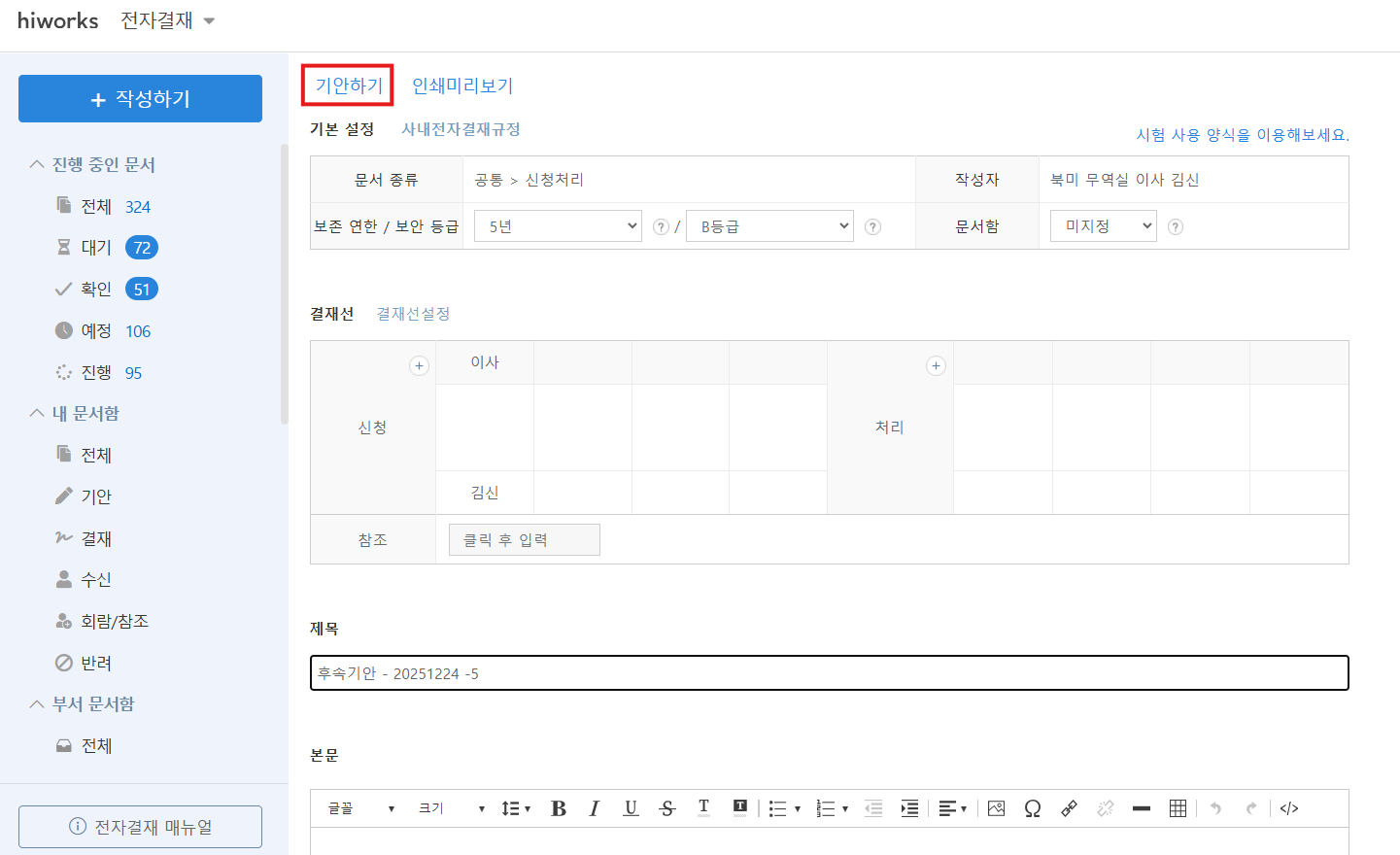
Task: Select 반려 in my document box
Action: pyautogui.click(x=96, y=663)
